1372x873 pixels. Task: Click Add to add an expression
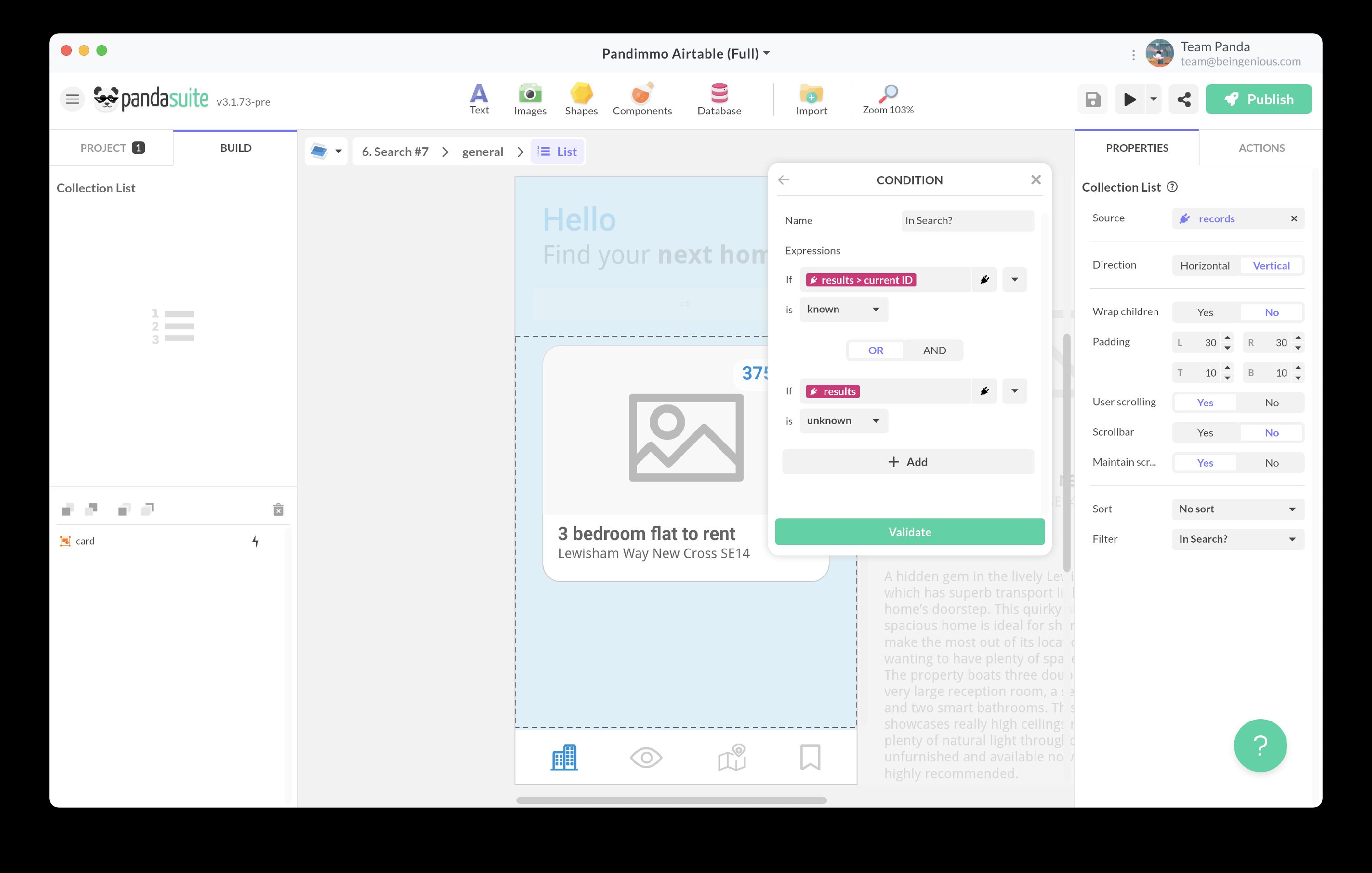[908, 462]
